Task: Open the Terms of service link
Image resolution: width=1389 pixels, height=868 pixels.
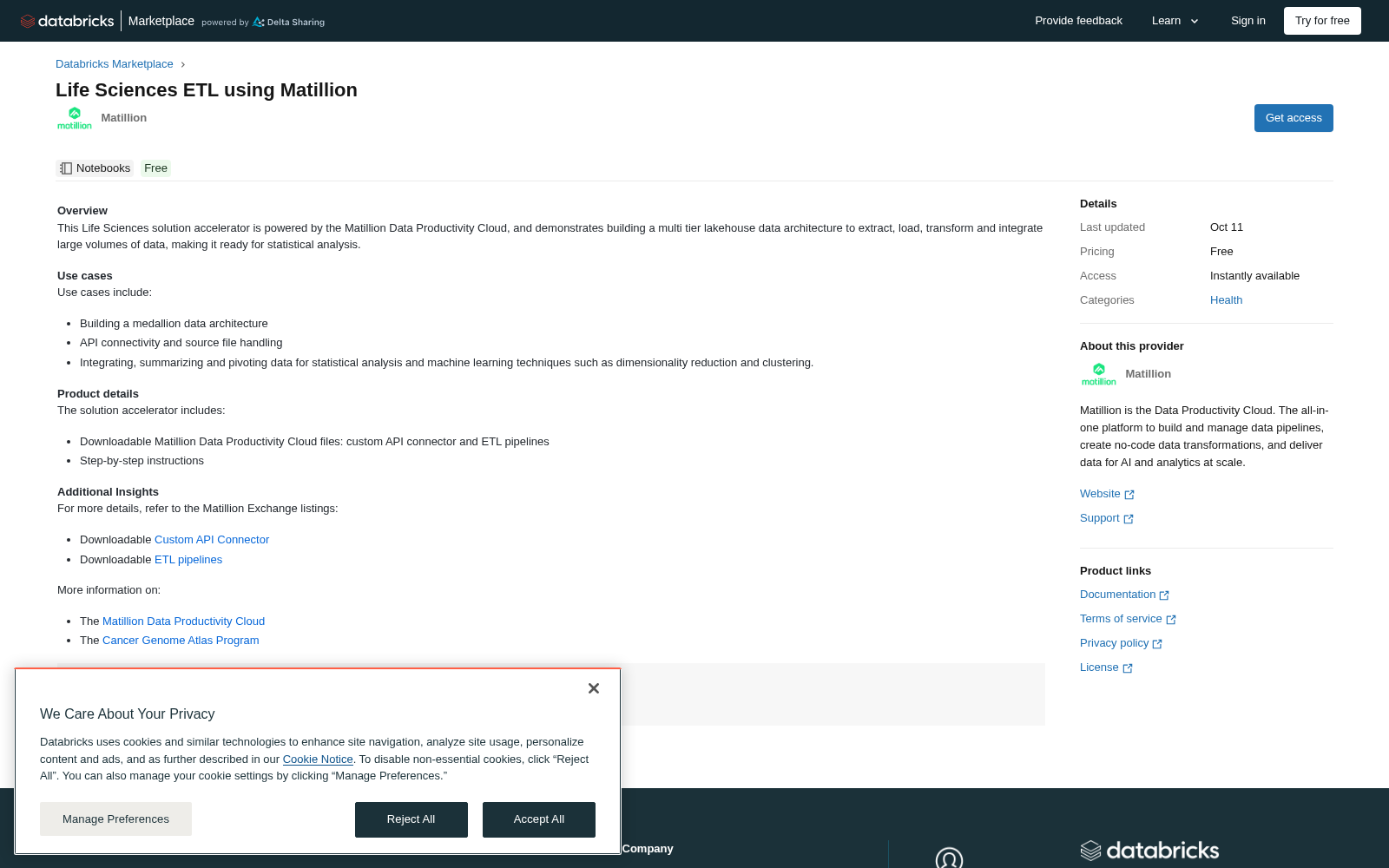Action: point(1121,619)
